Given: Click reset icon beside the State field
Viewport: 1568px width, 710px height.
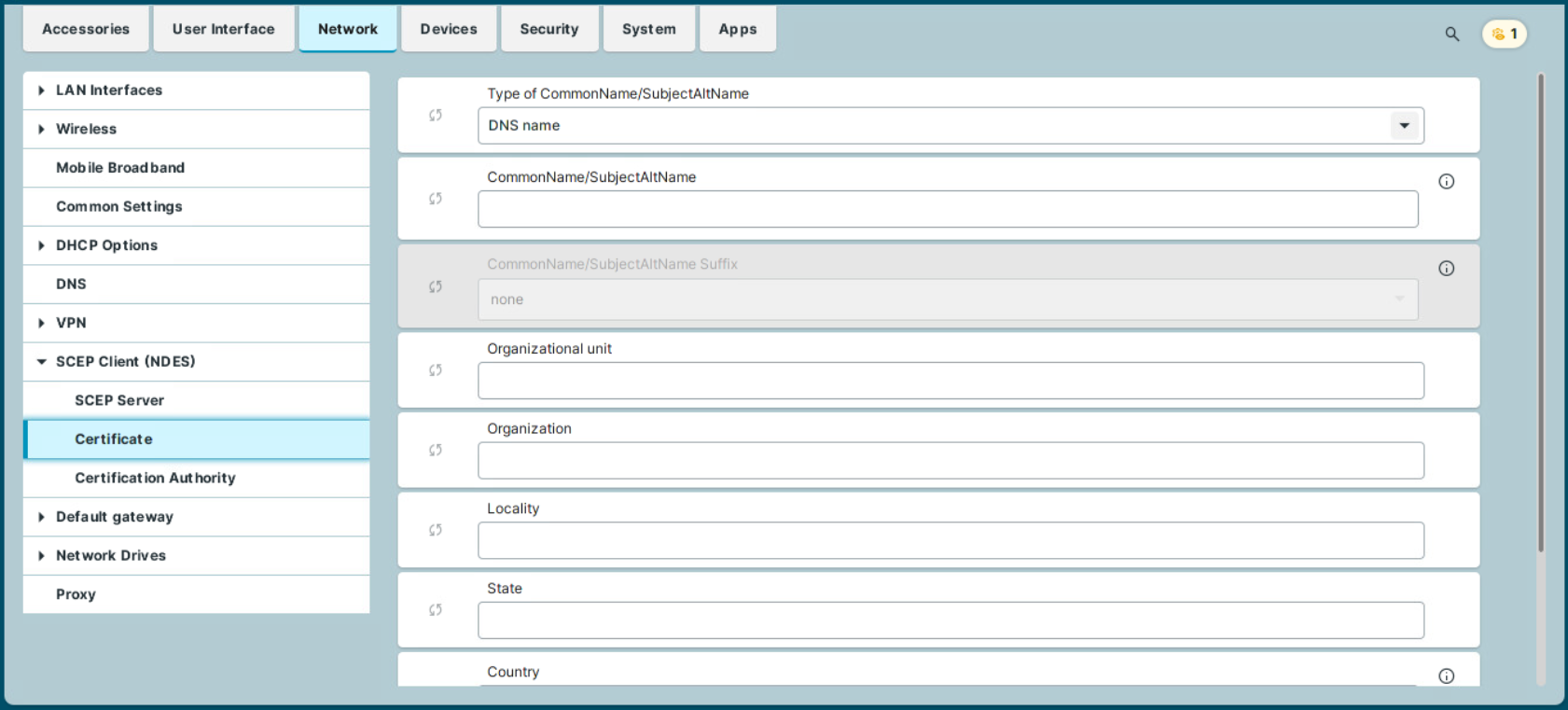Looking at the screenshot, I should [x=436, y=610].
